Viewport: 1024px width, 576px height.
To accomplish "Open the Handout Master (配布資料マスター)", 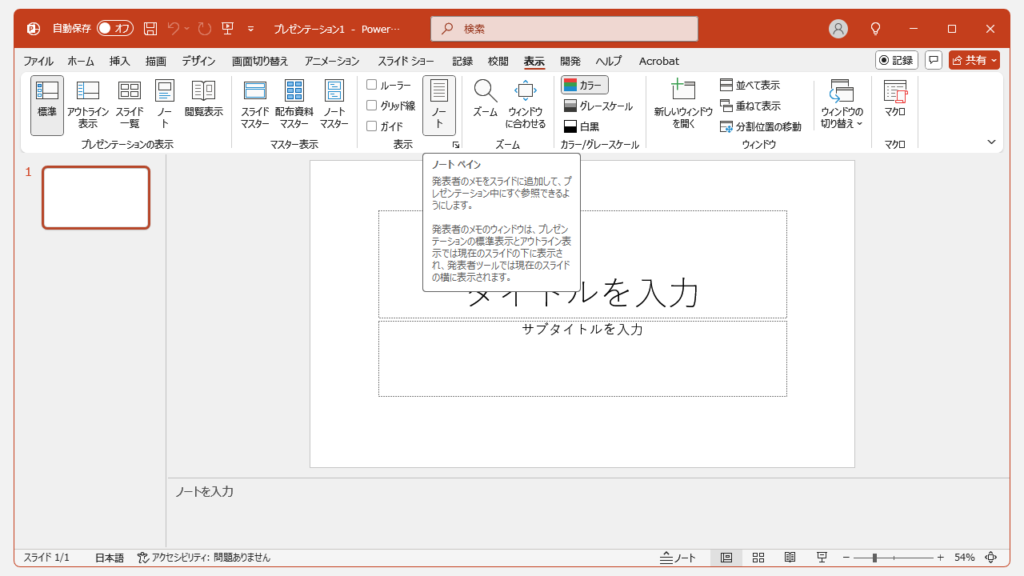I will pyautogui.click(x=294, y=103).
